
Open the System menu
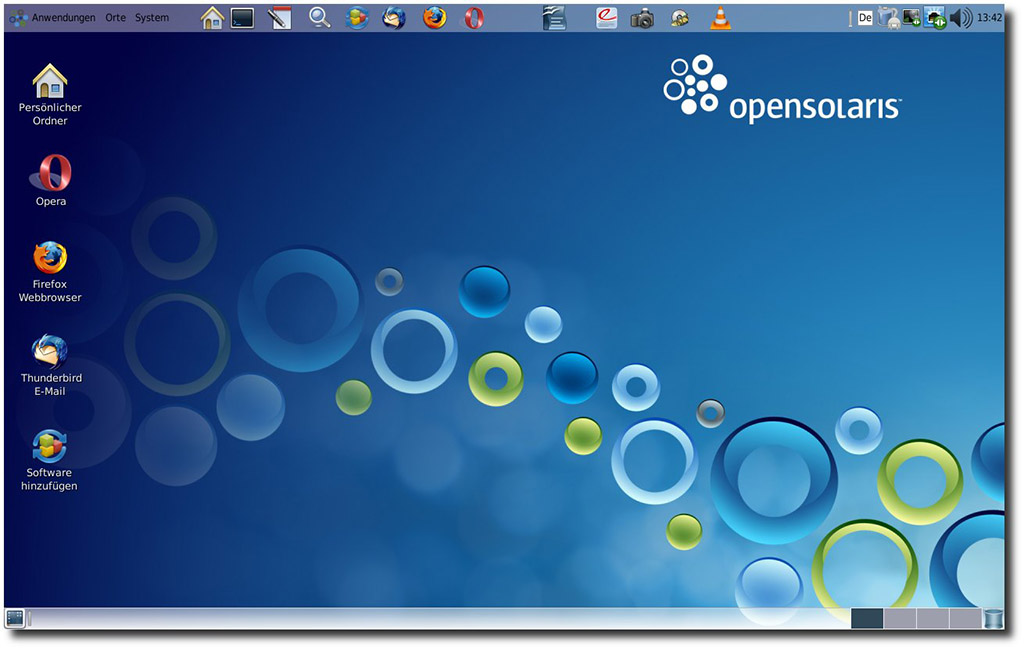(x=152, y=17)
